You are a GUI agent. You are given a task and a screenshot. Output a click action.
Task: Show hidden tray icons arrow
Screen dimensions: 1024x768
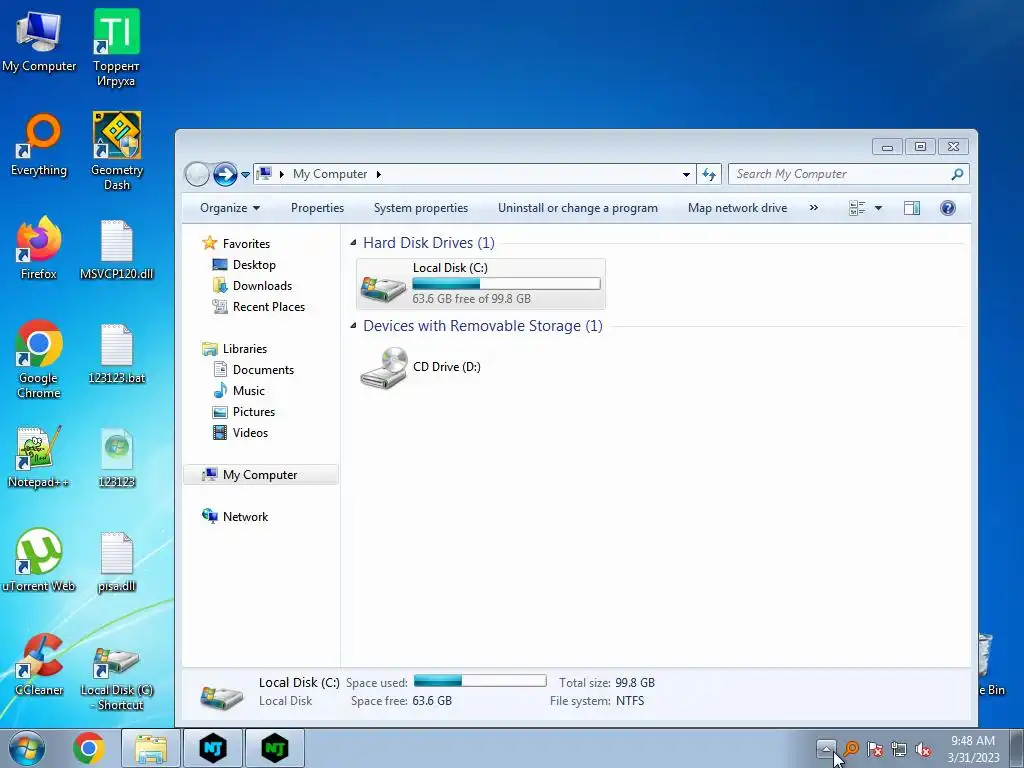tap(825, 749)
